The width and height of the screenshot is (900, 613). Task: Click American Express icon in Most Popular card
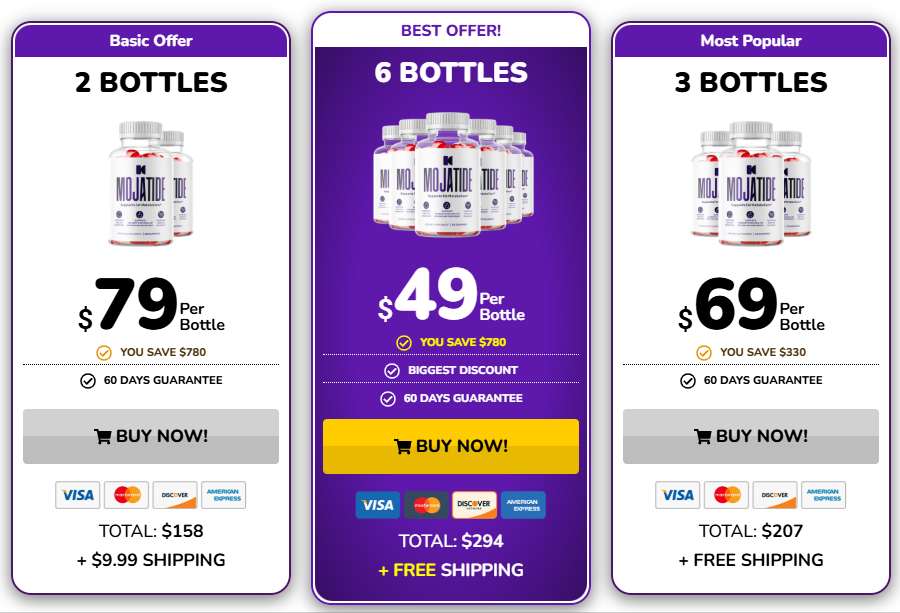coord(823,495)
